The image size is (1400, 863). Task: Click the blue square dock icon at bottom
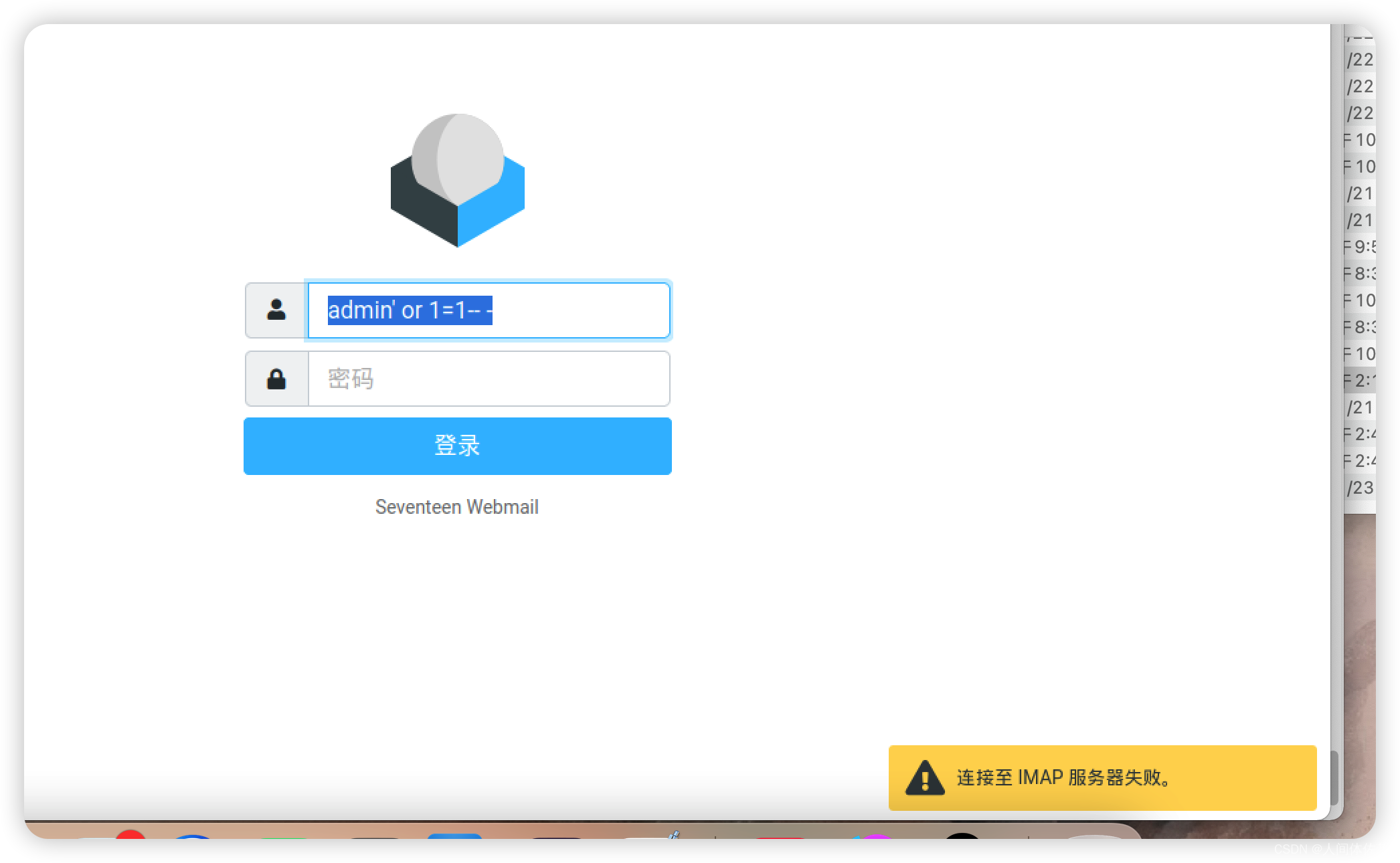(454, 836)
